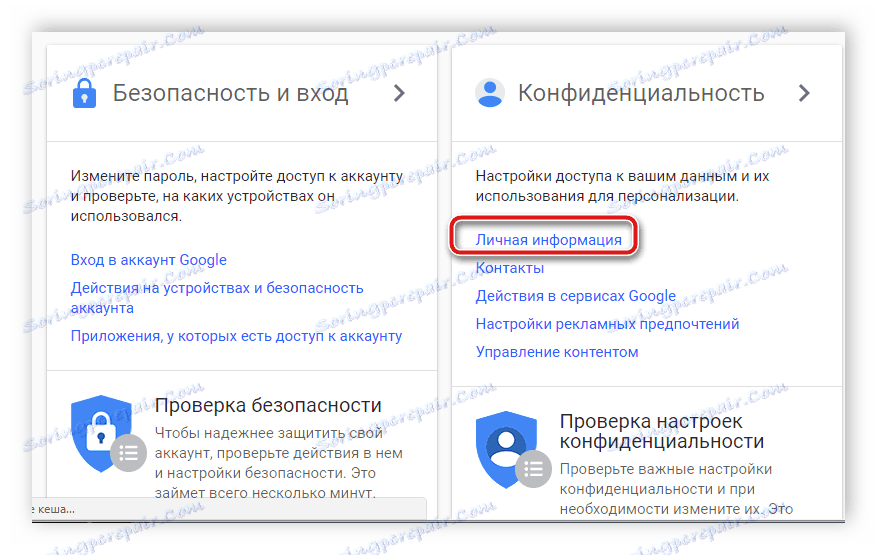Open the Безопасность и вход heading

pyautogui.click(x=230, y=93)
